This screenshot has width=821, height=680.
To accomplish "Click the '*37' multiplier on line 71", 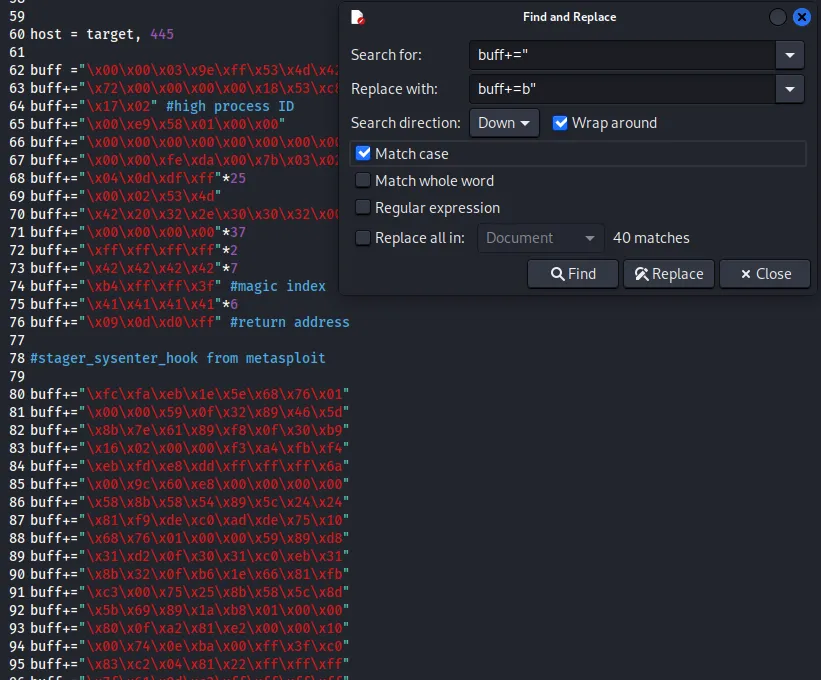I will click(234, 232).
